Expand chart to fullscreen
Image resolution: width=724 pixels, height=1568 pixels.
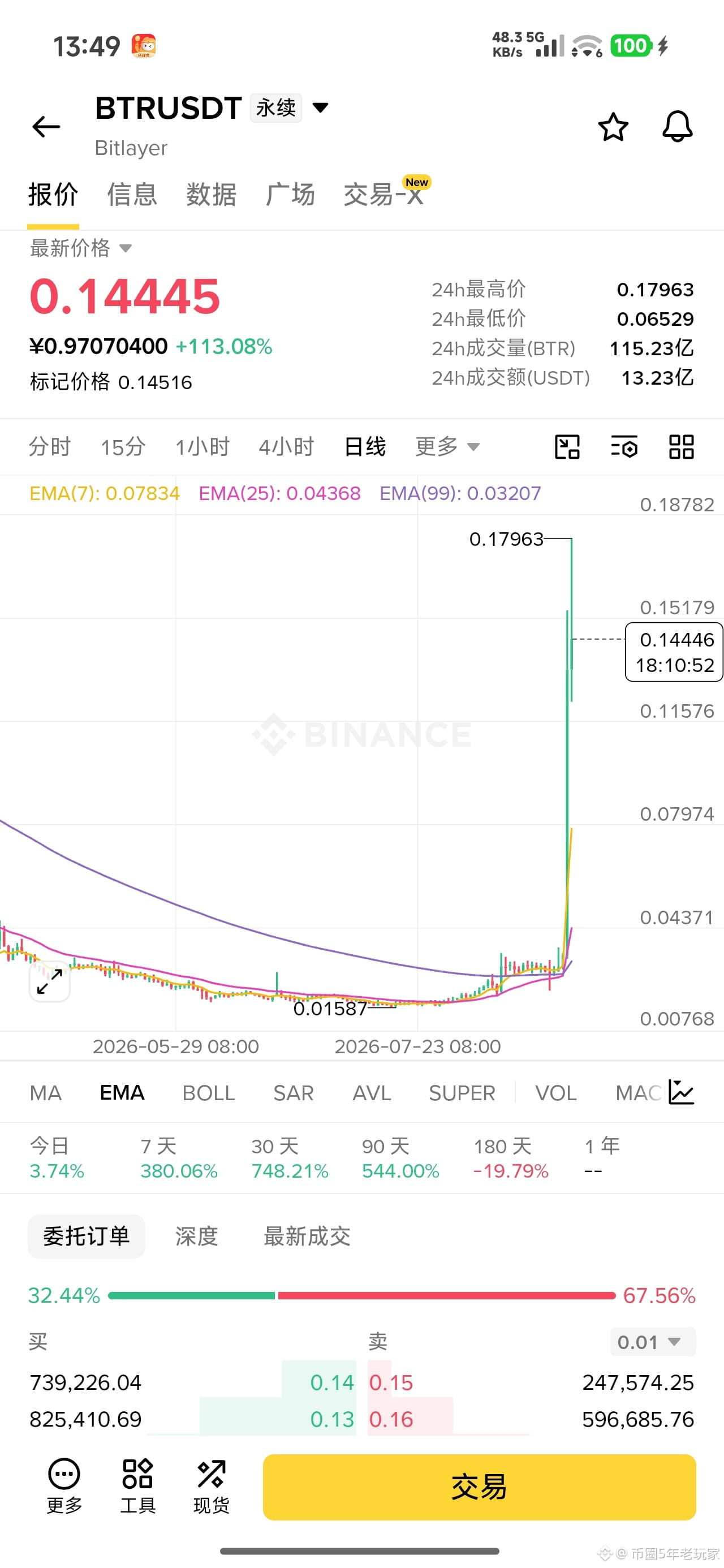pos(49,982)
